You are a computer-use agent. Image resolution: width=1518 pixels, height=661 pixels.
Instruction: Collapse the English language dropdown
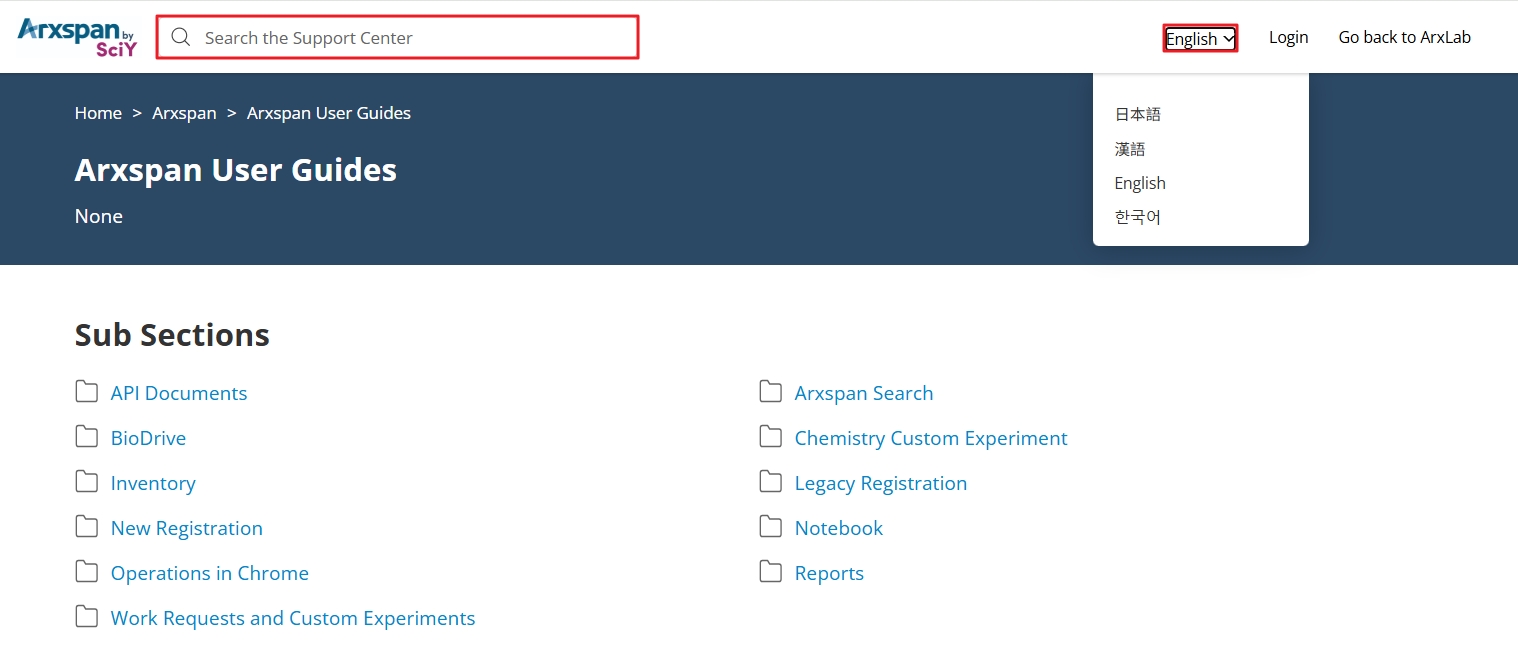pyautogui.click(x=1200, y=39)
